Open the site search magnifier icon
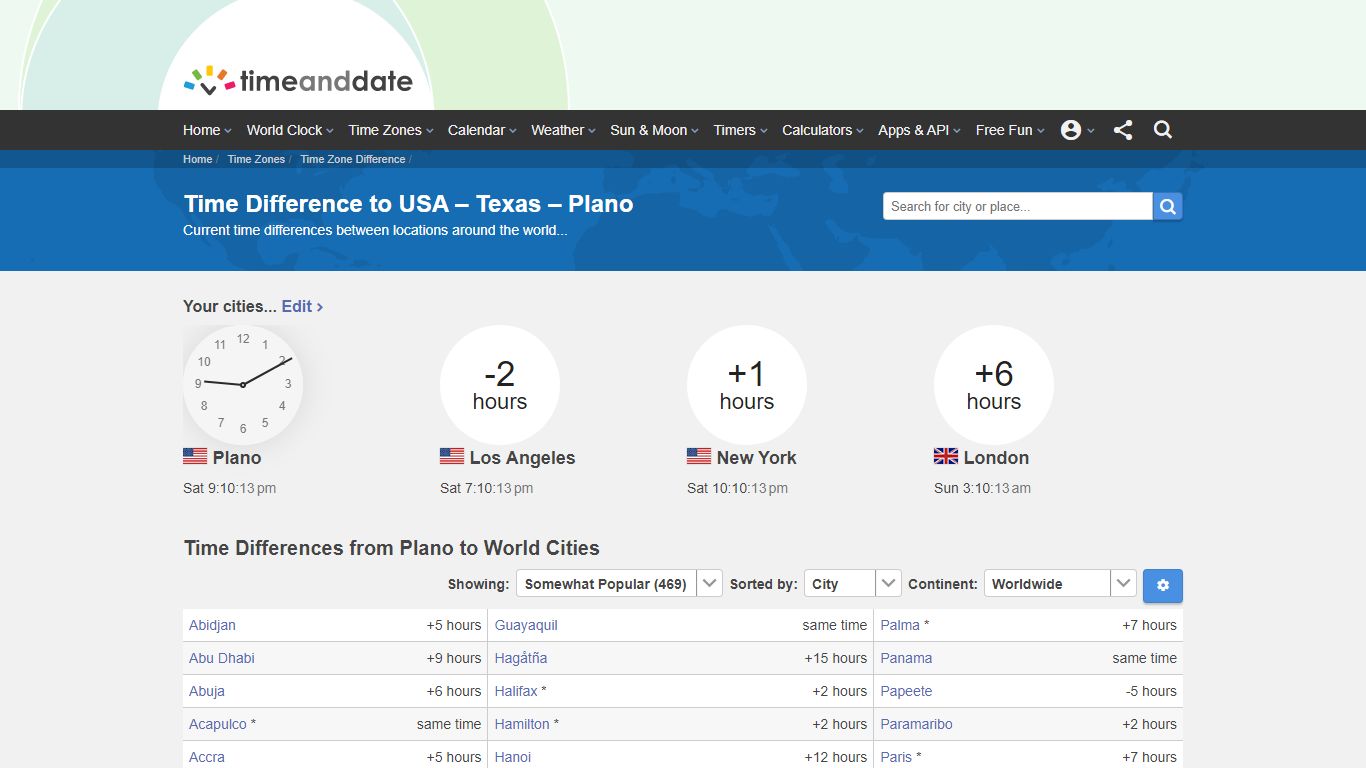This screenshot has height=768, width=1366. [x=1163, y=130]
